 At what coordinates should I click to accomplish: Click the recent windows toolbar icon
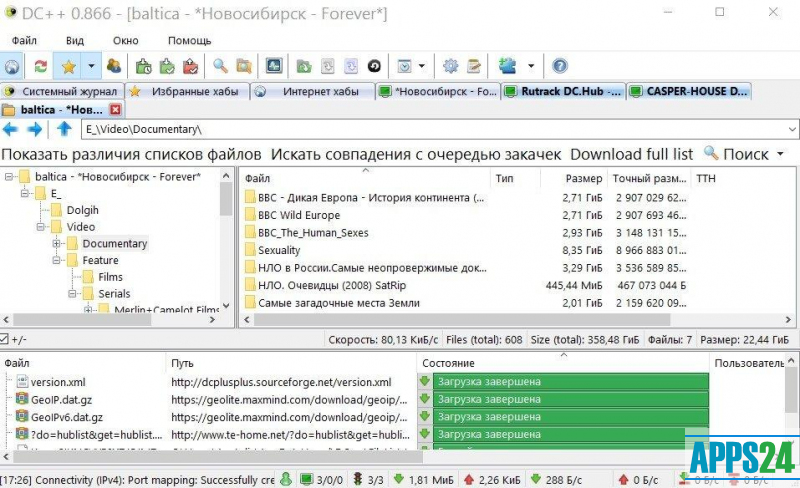pyautogui.click(x=404, y=66)
